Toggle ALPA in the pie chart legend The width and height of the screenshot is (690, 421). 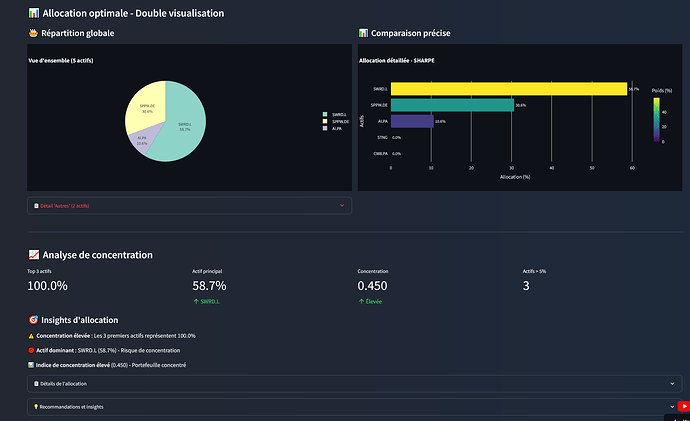pos(334,129)
